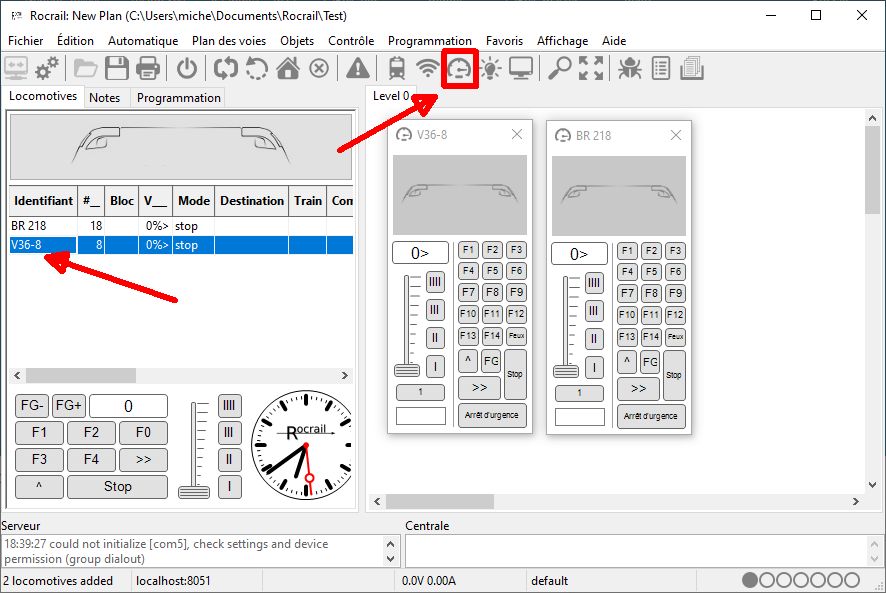Viewport: 886px width, 593px height.
Task: Click the printer icon in toolbar
Action: tap(148, 68)
